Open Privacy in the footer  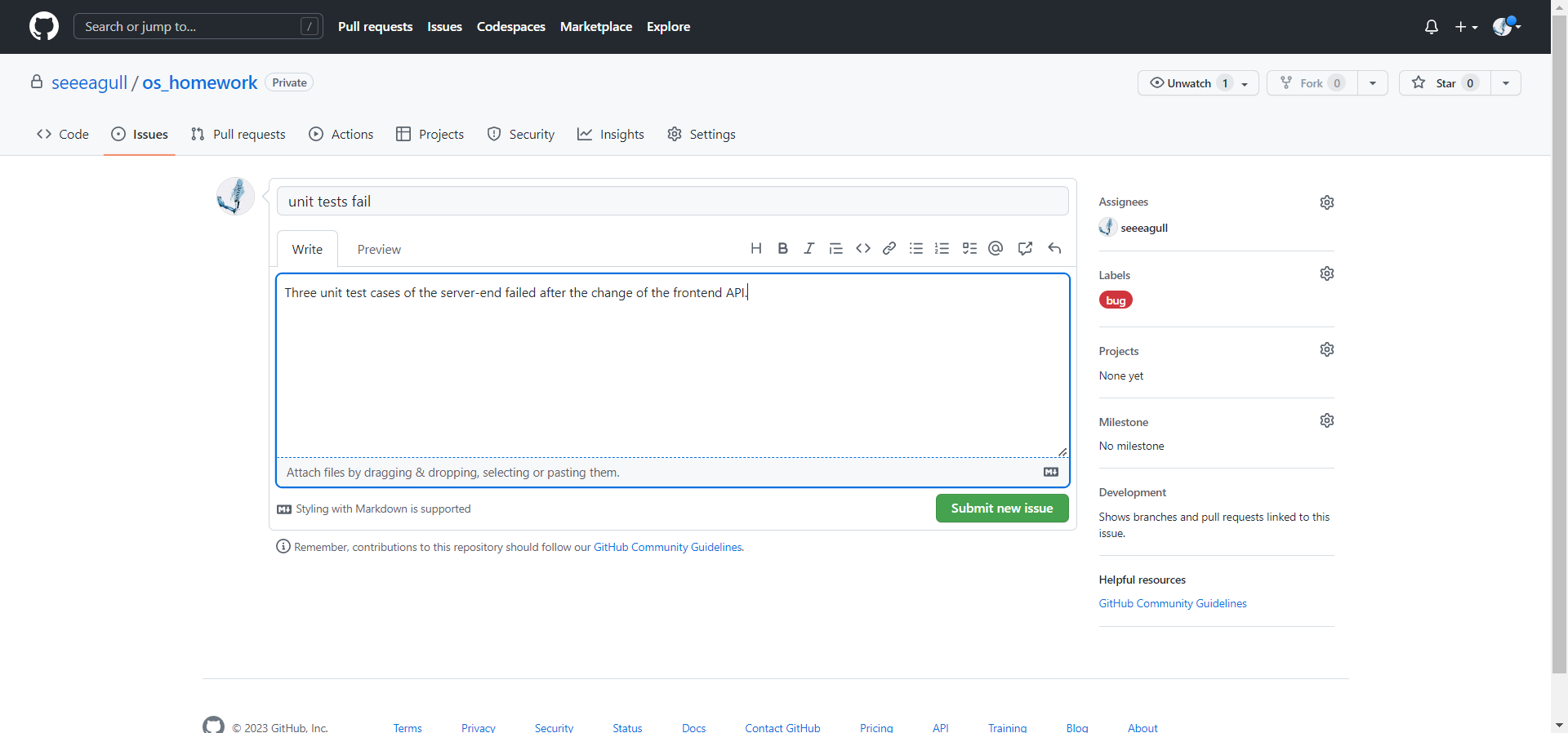479,727
